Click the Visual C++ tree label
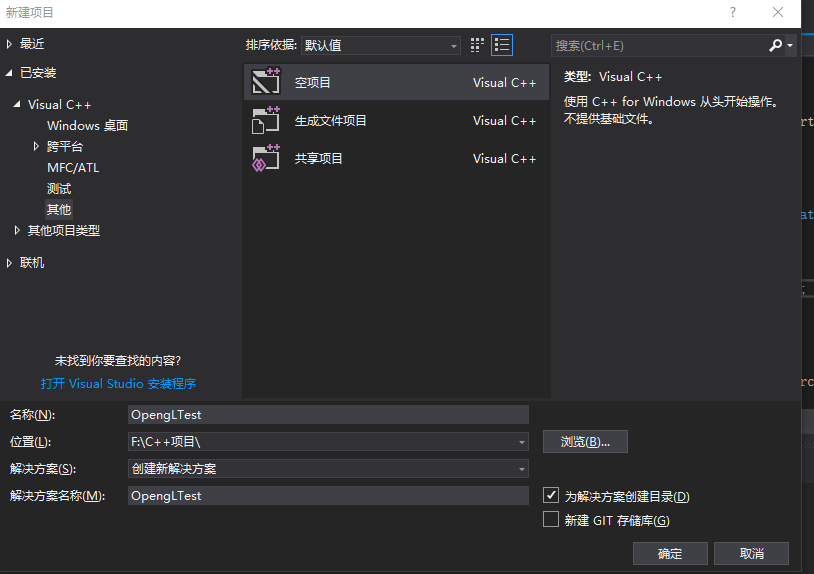The image size is (814, 574). (x=59, y=104)
